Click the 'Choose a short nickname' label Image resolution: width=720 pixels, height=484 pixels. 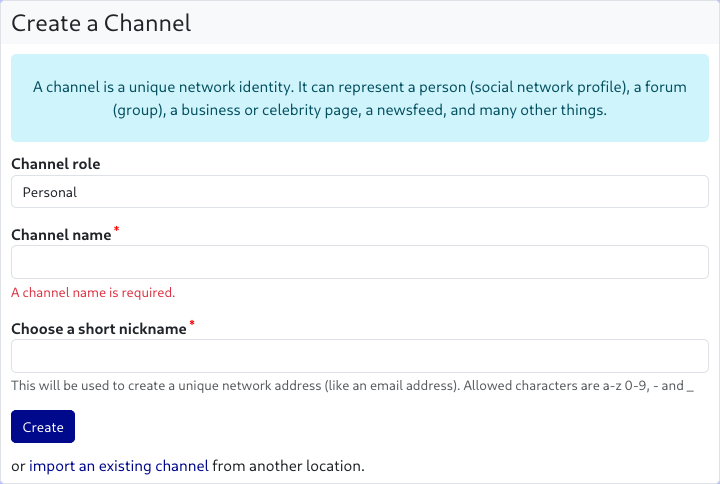[98, 328]
